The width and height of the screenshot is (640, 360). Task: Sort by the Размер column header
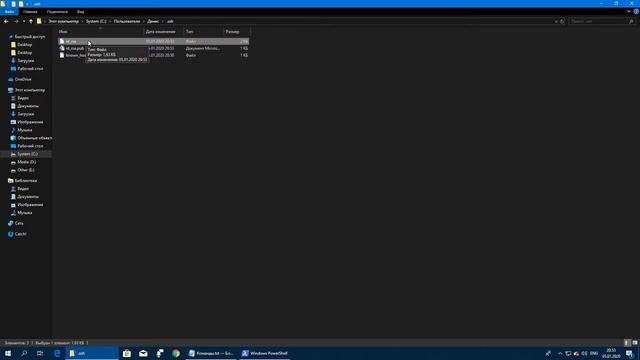coord(236,31)
